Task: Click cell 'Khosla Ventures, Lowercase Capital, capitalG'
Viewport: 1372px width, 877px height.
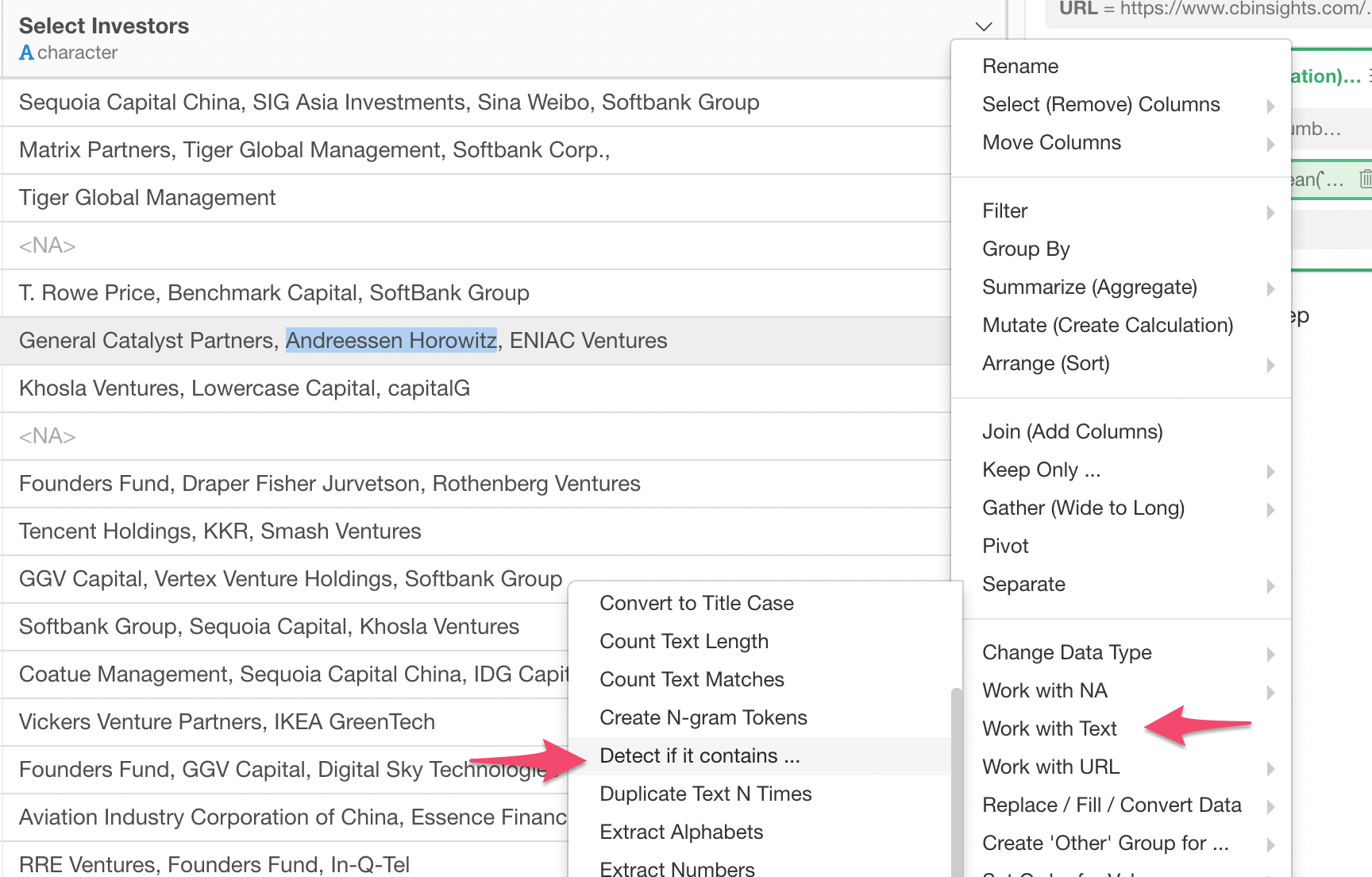Action: pos(476,388)
